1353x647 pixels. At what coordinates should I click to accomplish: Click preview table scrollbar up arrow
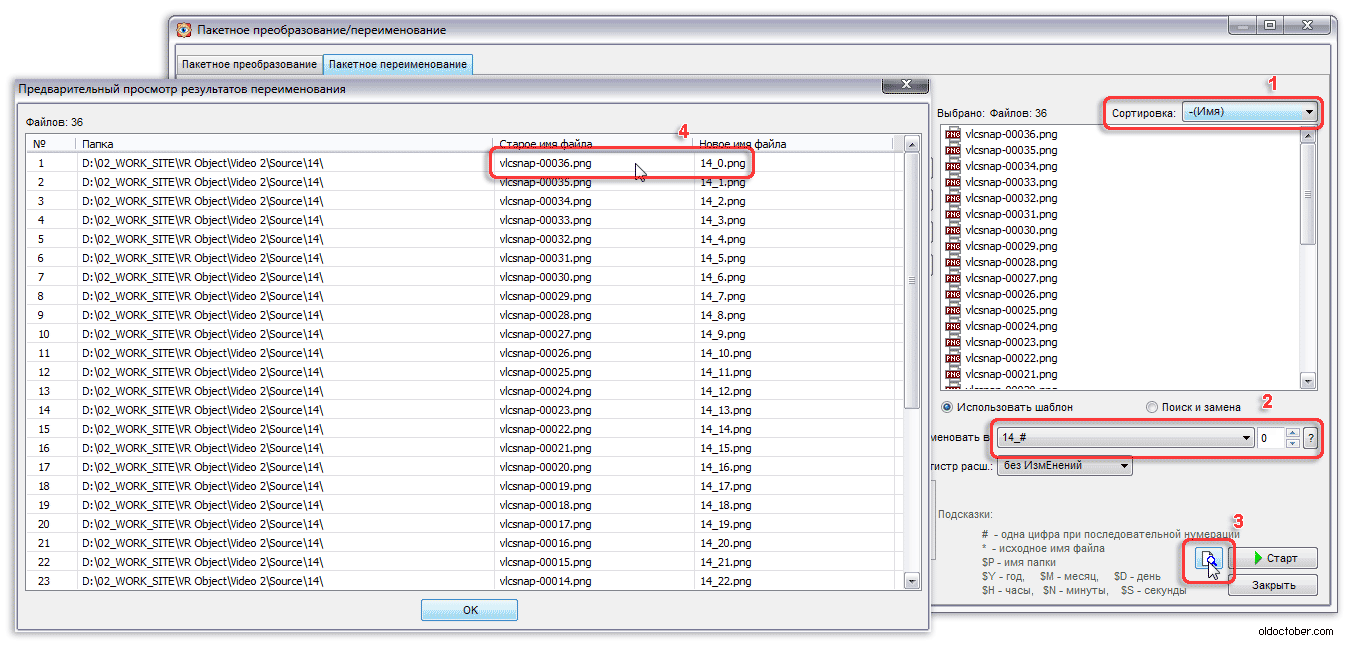912,145
